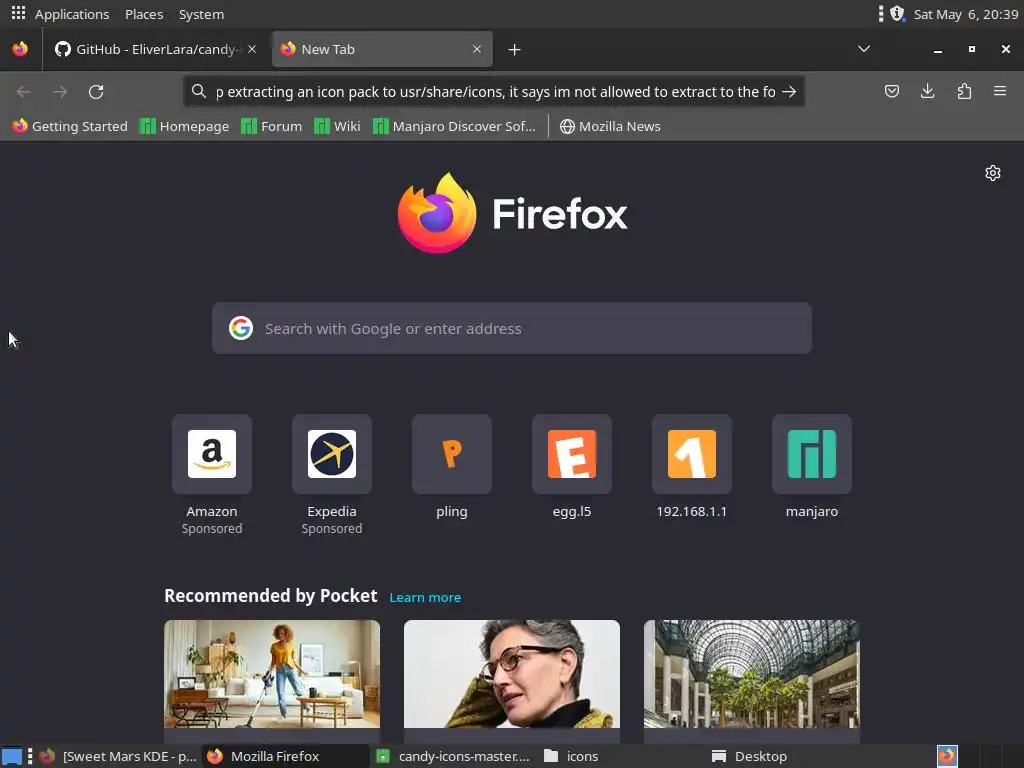Click the Pocket Learn more link

(425, 597)
